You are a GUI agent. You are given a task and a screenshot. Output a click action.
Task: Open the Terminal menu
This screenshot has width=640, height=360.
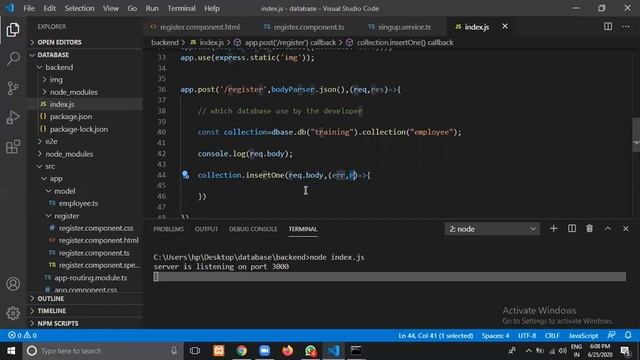181,8
